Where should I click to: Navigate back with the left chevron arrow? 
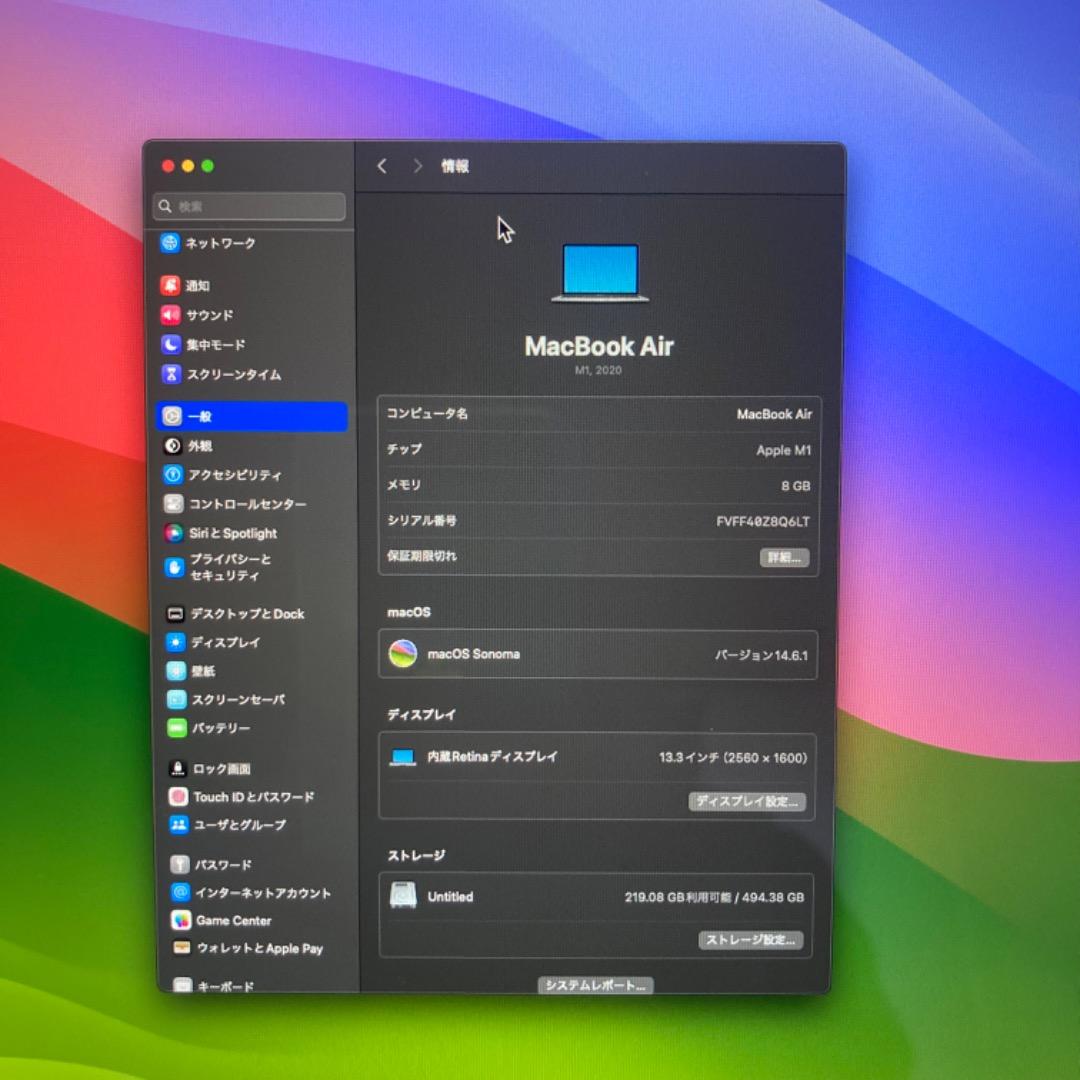click(381, 166)
